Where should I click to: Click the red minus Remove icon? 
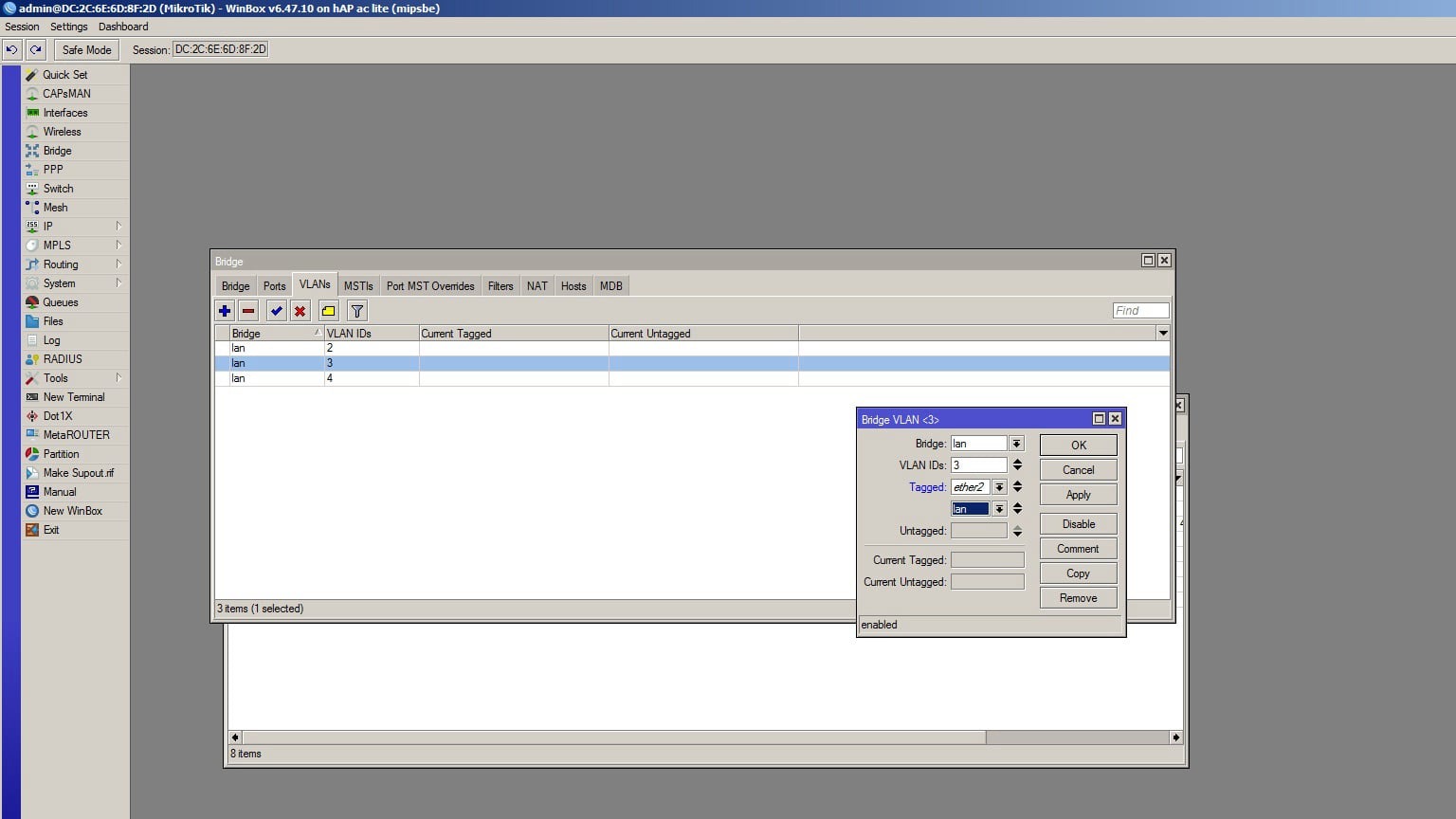248,311
